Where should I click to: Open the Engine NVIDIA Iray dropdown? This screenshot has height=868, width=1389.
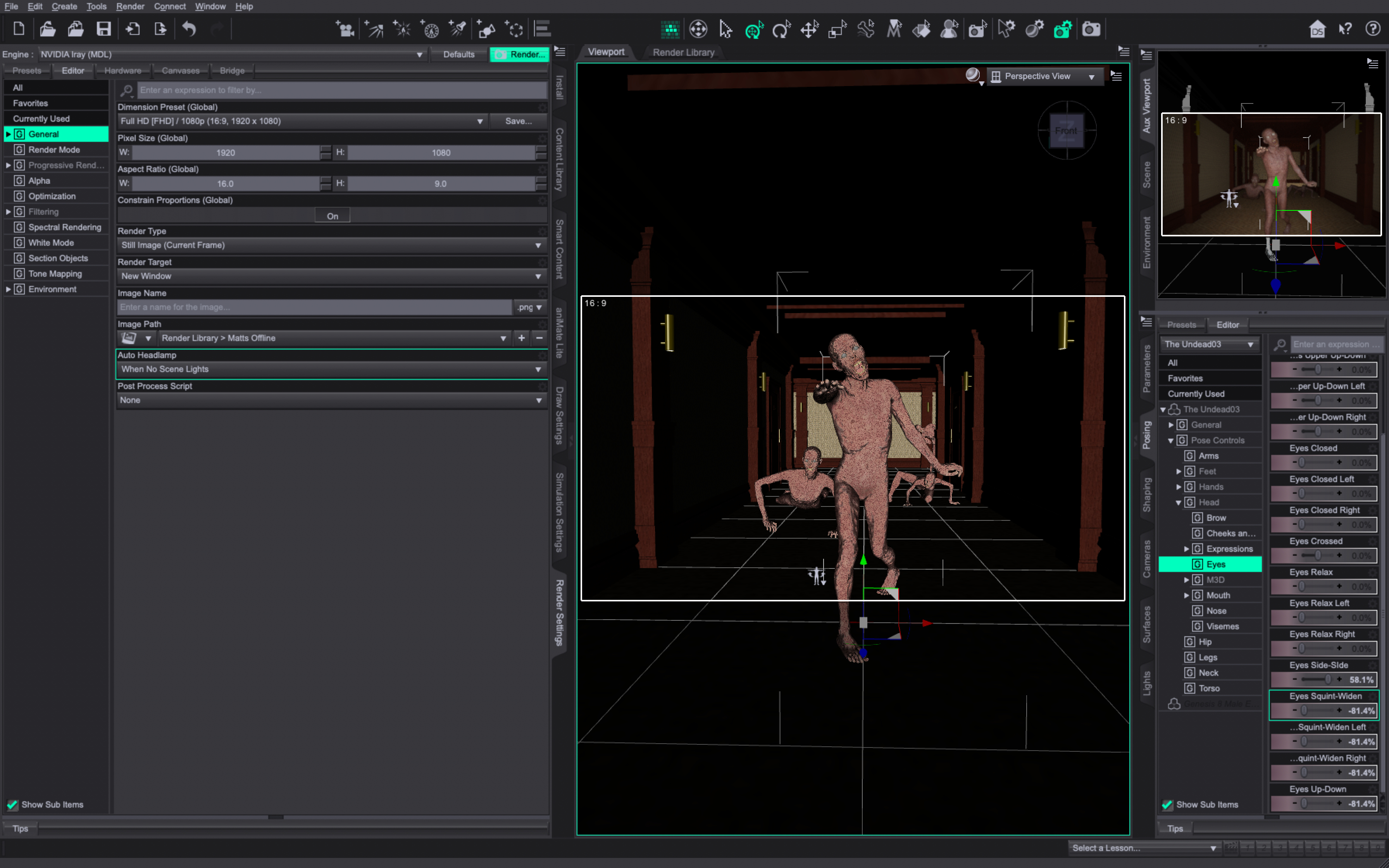pyautogui.click(x=232, y=55)
